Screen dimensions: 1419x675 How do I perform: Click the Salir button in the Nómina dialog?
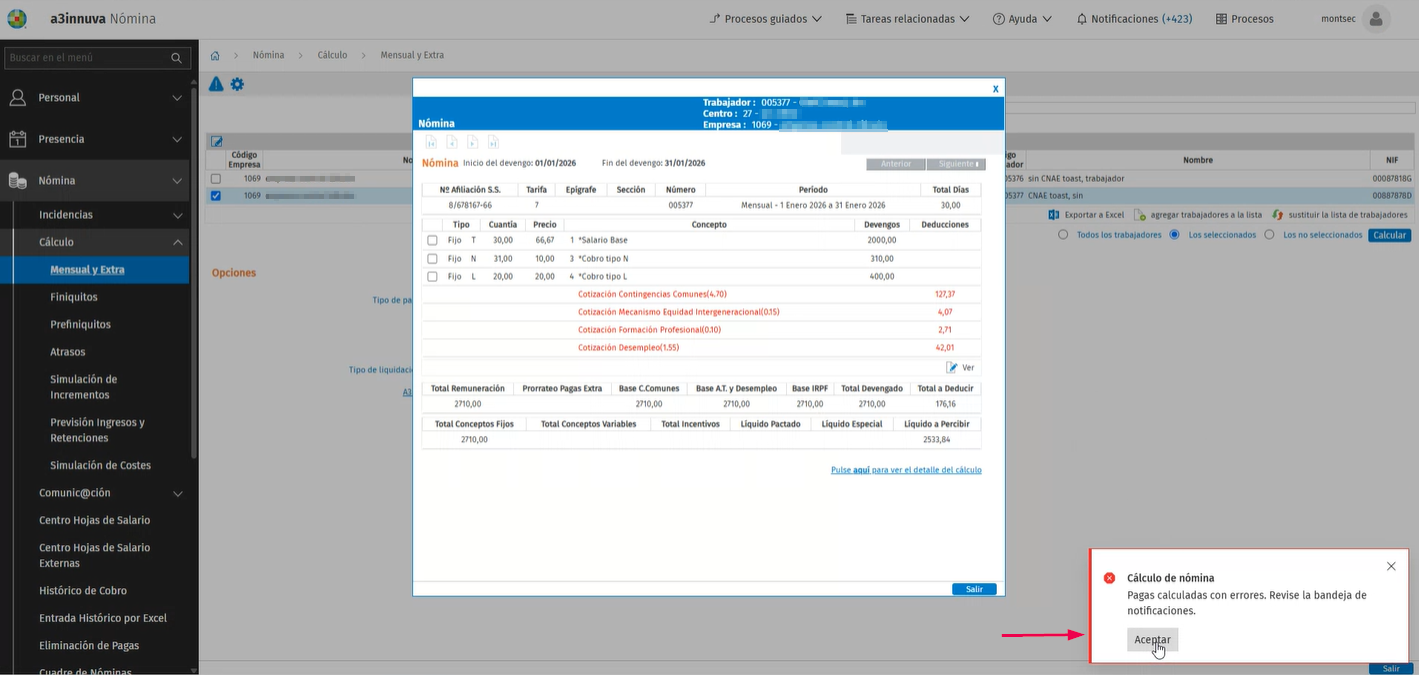974,589
